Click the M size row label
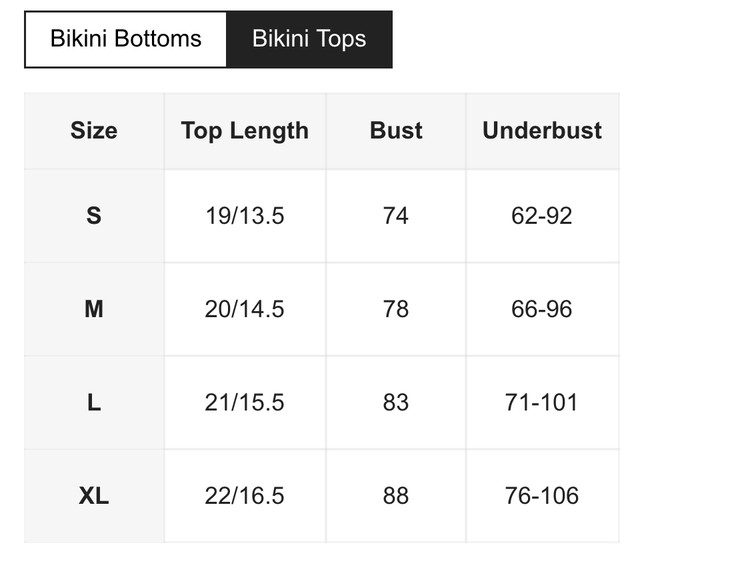750x561 pixels. tap(94, 309)
